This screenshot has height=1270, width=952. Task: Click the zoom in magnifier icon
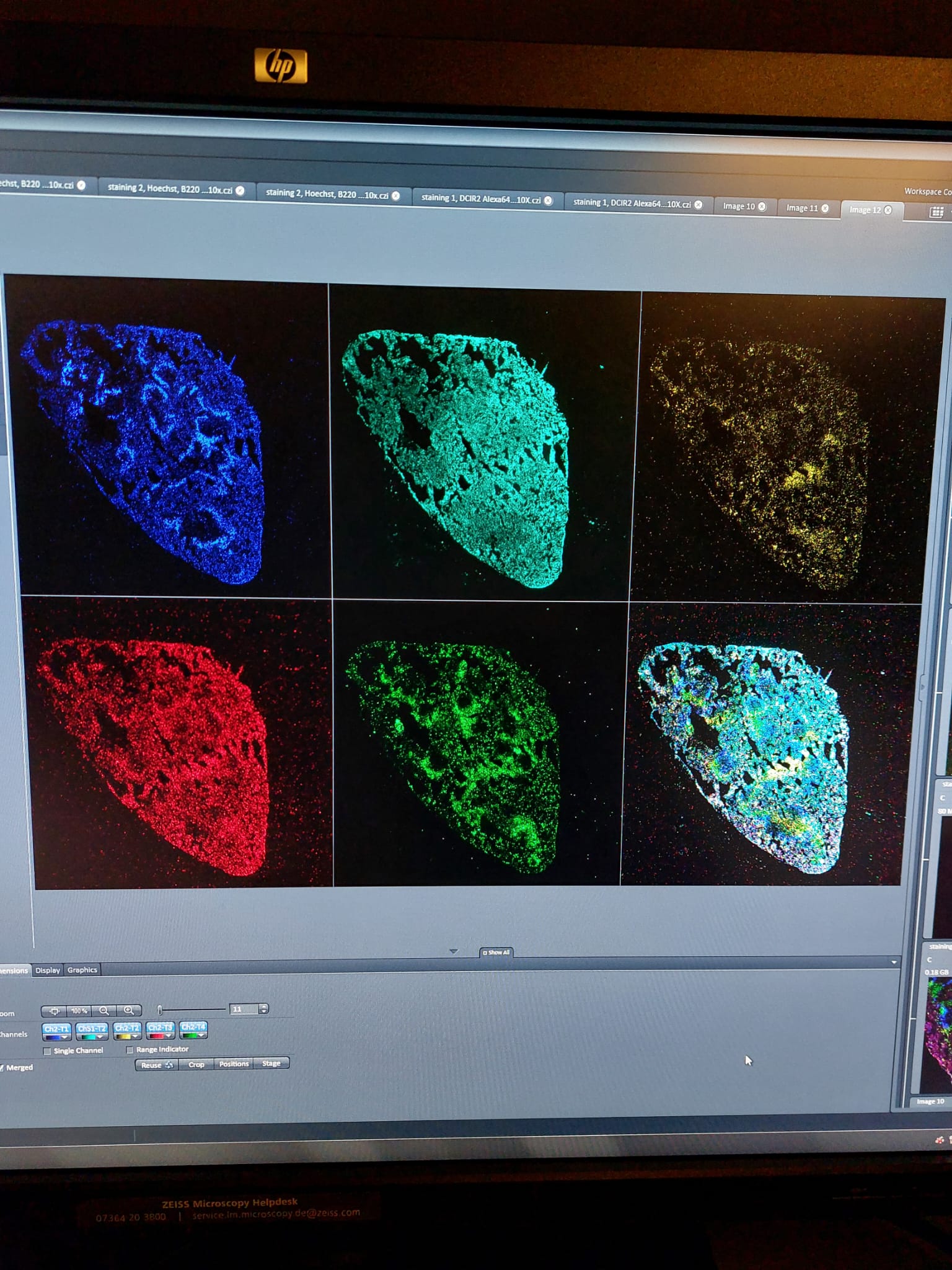129,1010
